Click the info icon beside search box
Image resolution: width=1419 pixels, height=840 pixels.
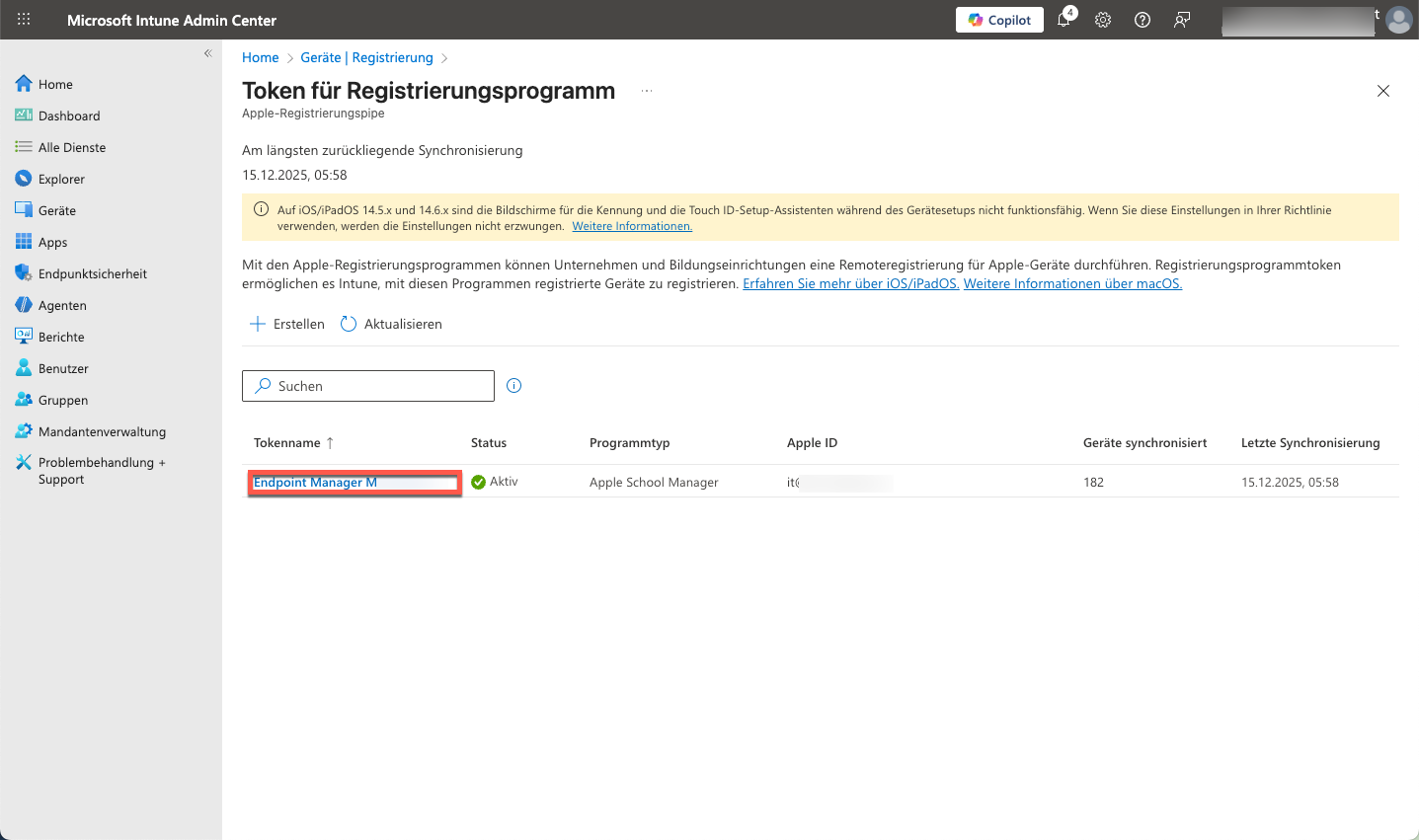coord(513,386)
